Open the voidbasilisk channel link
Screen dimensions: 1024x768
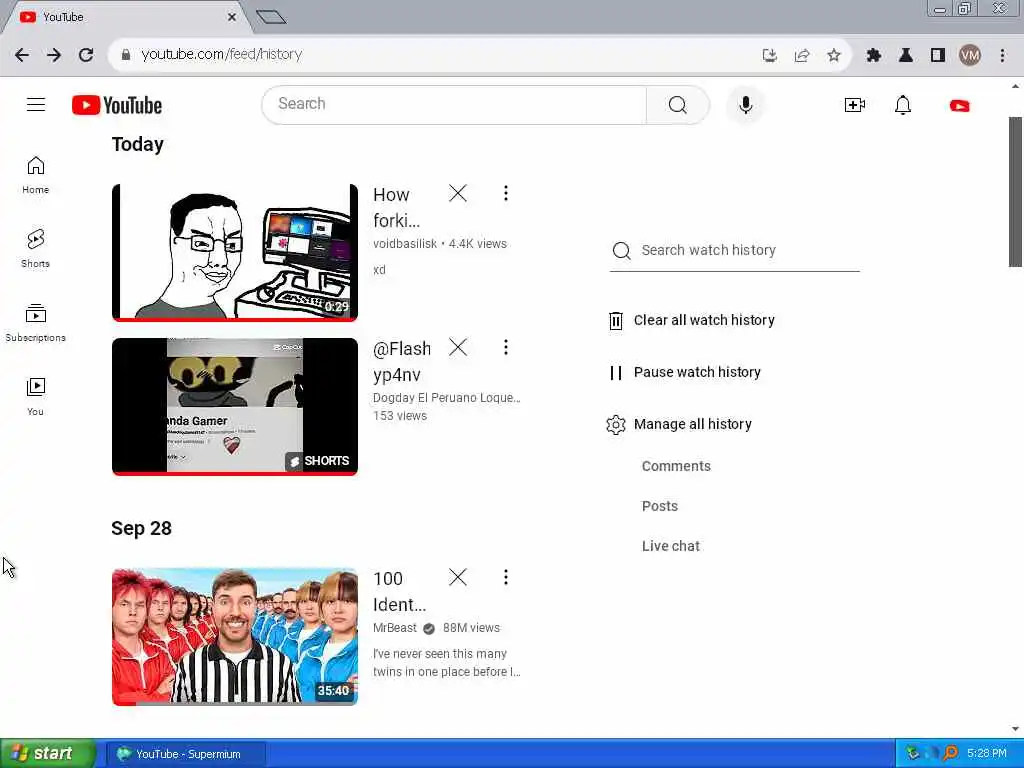click(x=405, y=244)
